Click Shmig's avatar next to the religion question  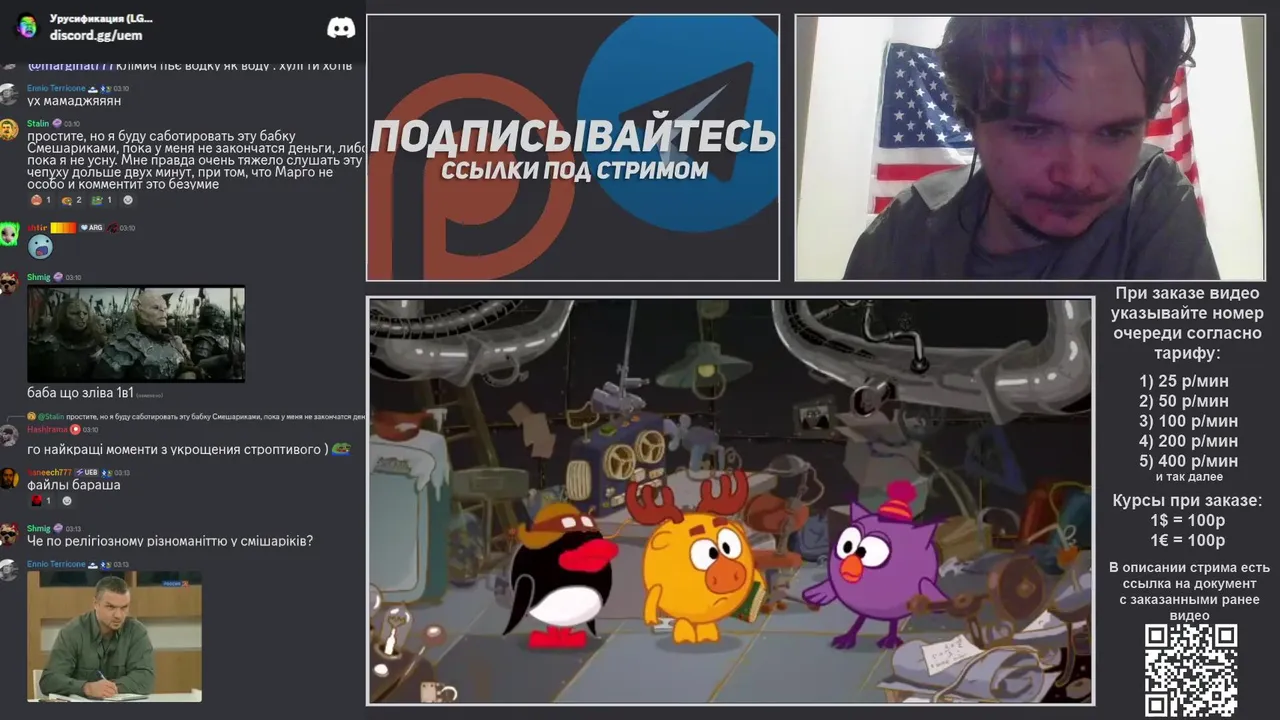coord(9,534)
